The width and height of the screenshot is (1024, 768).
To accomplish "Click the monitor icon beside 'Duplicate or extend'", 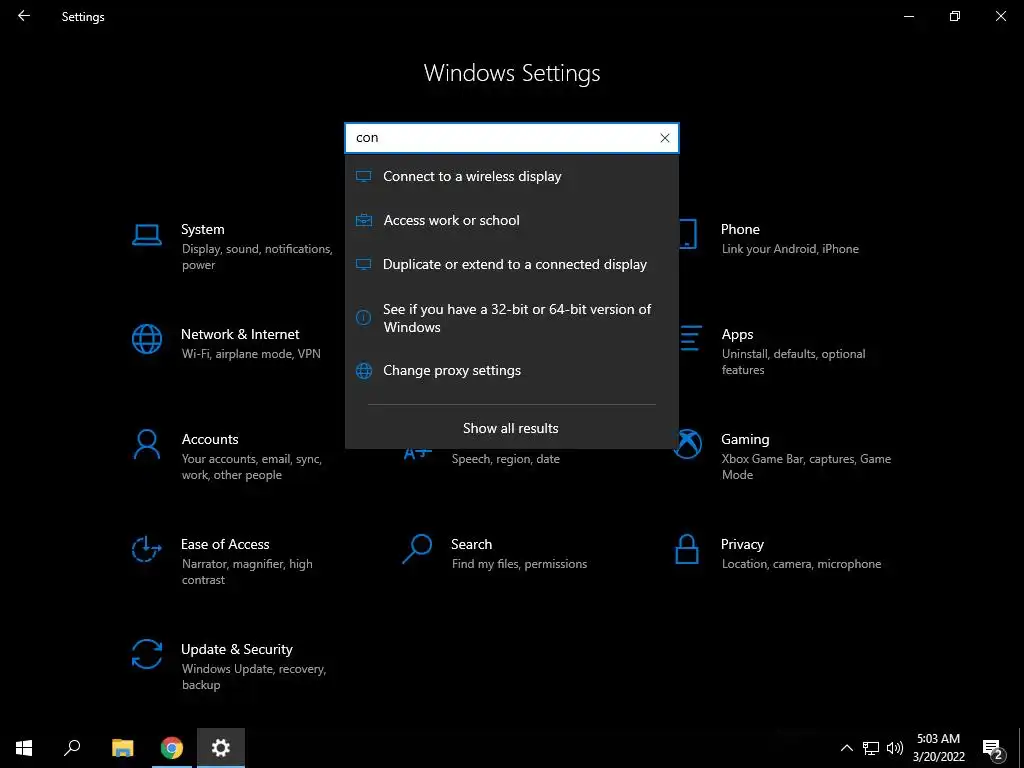I will [x=364, y=264].
